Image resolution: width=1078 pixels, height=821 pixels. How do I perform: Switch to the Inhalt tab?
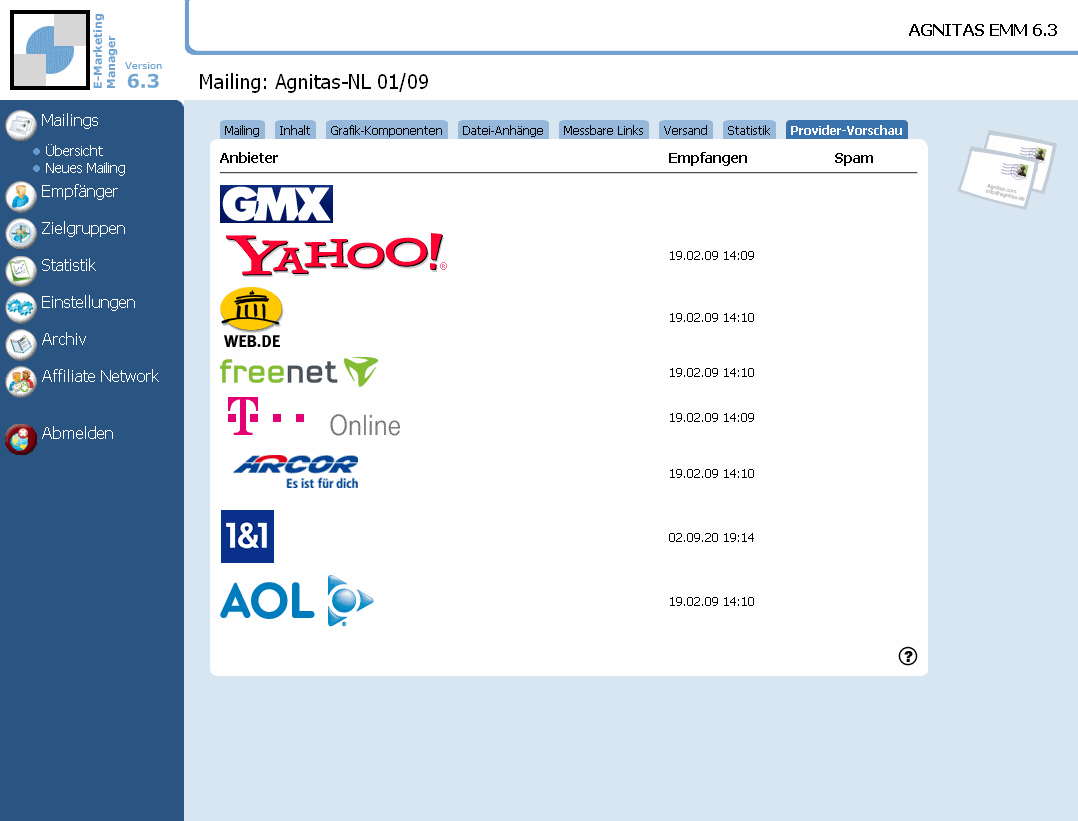295,130
